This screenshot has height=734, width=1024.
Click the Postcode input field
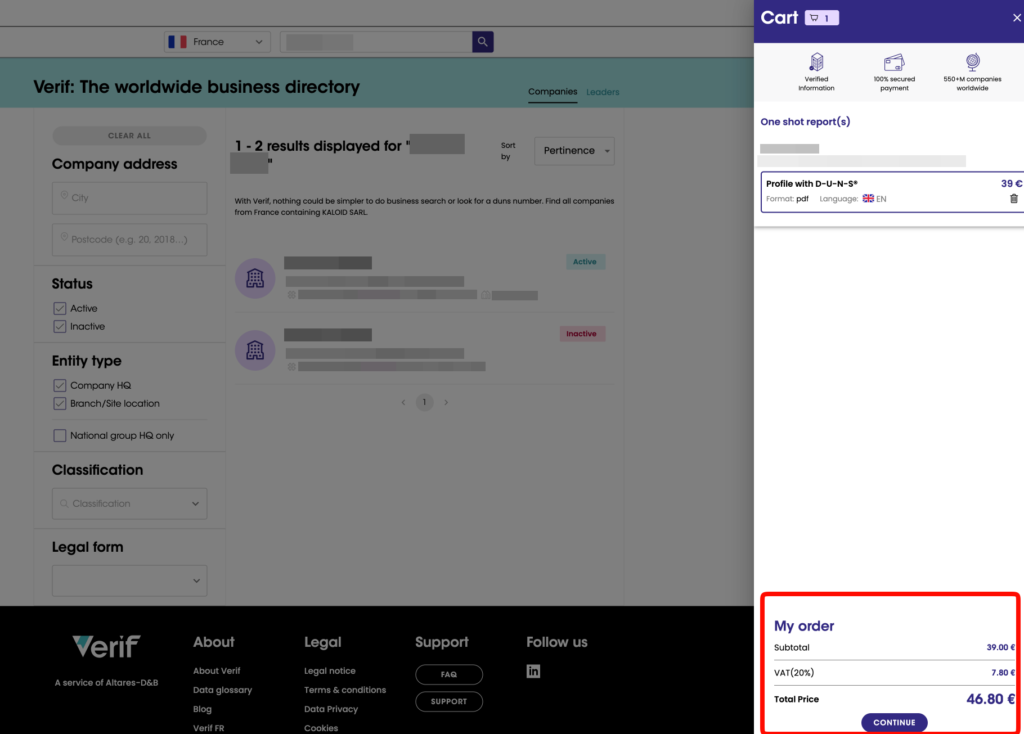pos(129,240)
